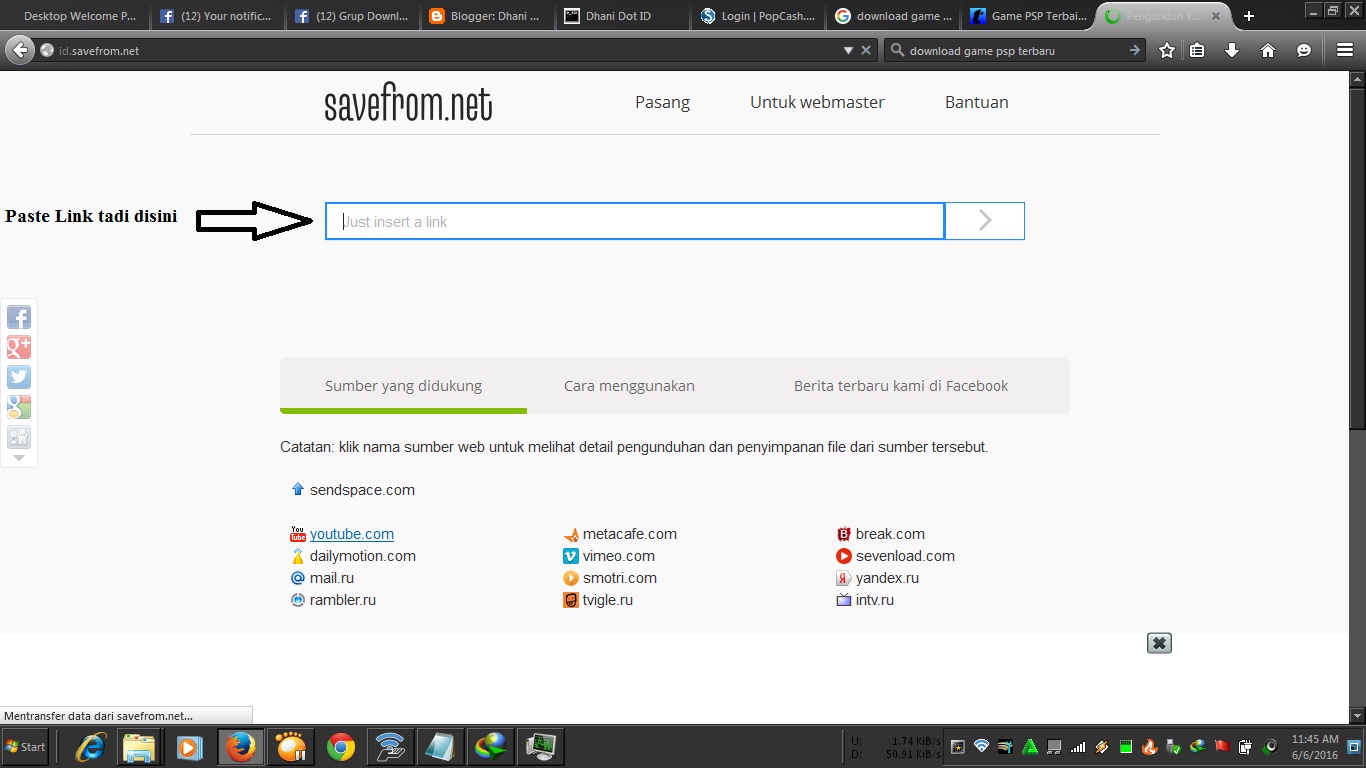Image resolution: width=1366 pixels, height=768 pixels.
Task: Open Untuk webmaster page
Action: (817, 102)
